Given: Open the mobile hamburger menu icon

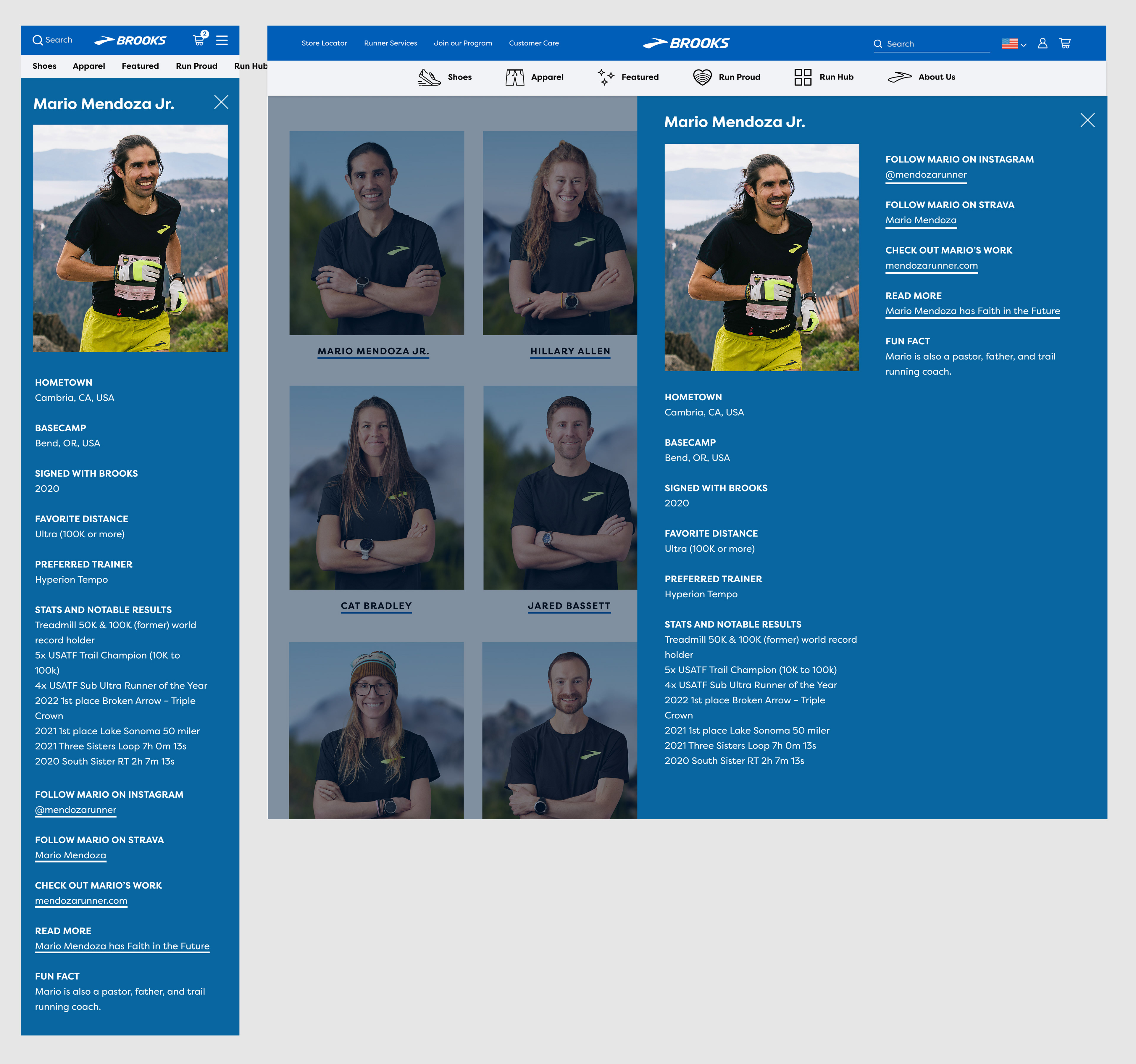Looking at the screenshot, I should 222,40.
